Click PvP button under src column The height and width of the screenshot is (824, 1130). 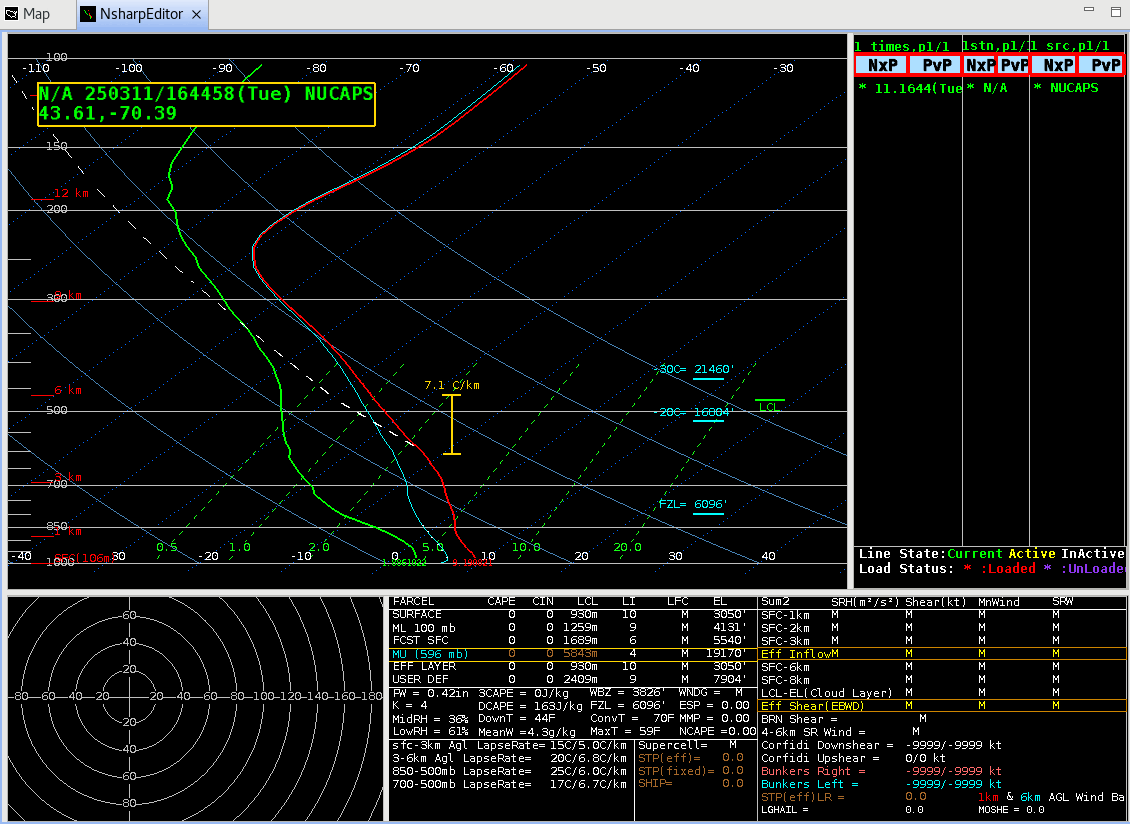1101,65
